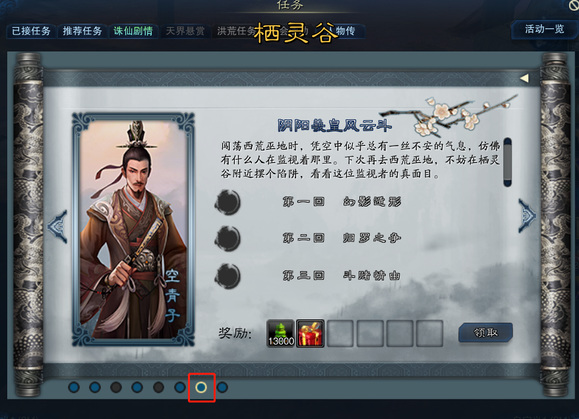The width and height of the screenshot is (579, 419).
Task: Click the 空青子 character portrait card
Action: [133, 230]
